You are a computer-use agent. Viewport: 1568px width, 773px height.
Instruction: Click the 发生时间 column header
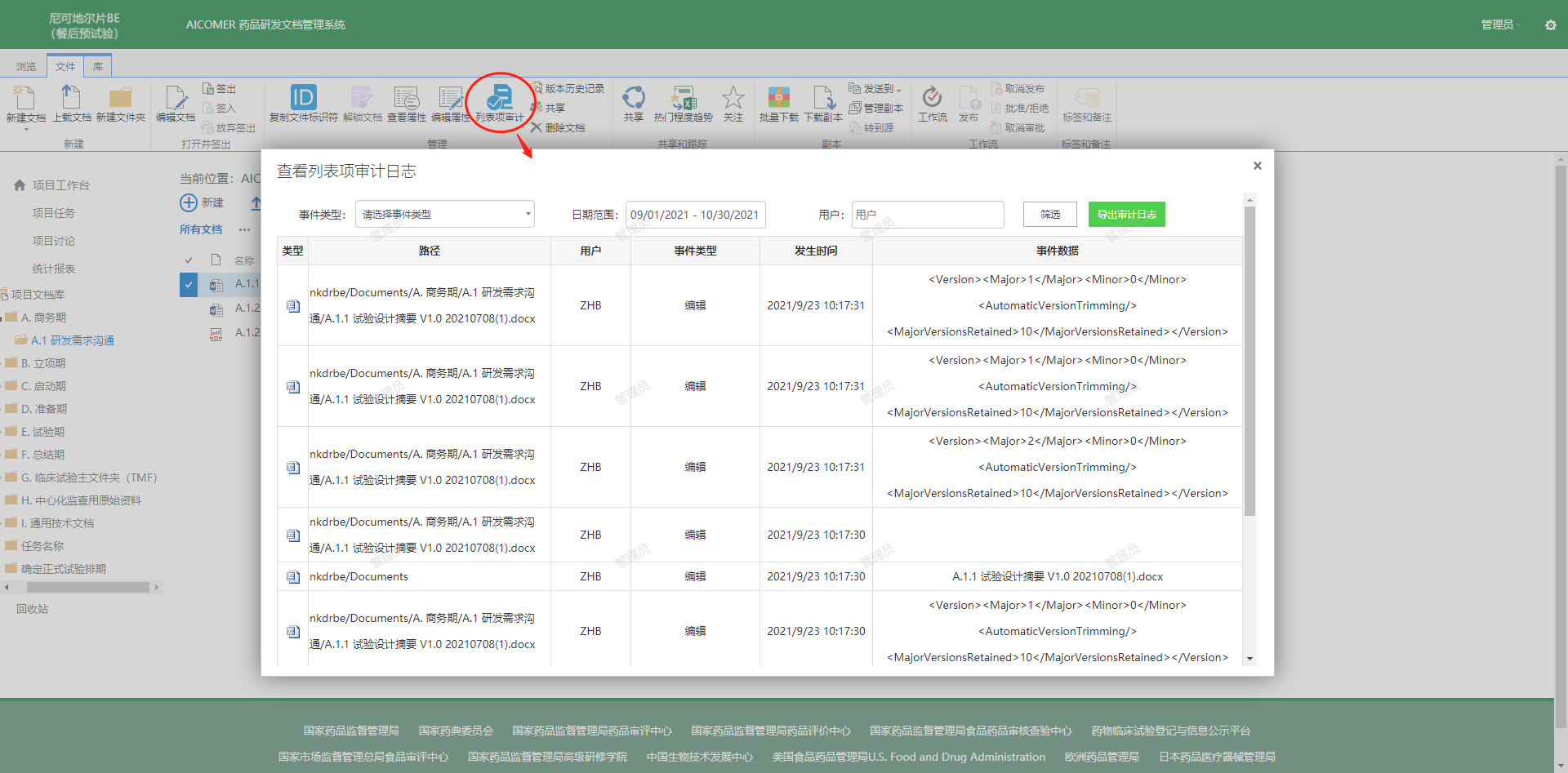click(816, 251)
